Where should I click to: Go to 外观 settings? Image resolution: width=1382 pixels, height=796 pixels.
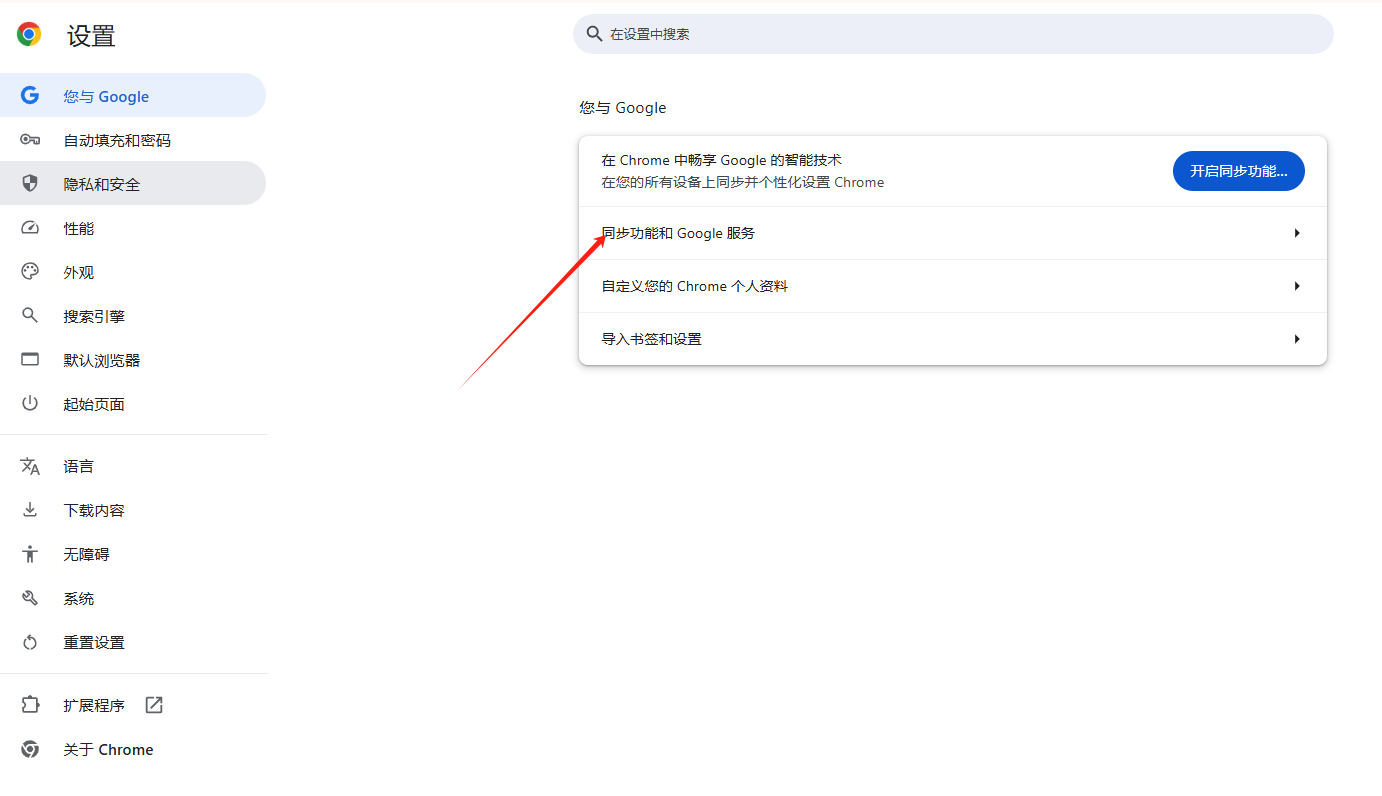[x=133, y=272]
